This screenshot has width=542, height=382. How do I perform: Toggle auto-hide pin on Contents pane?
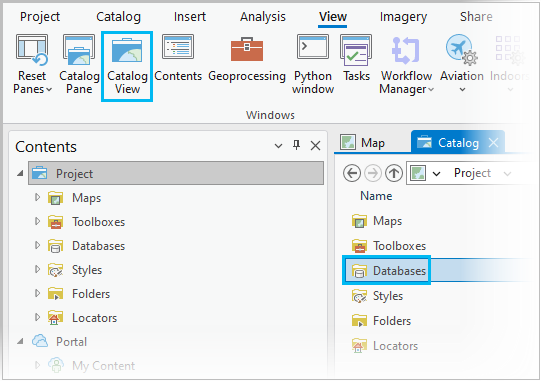coord(296,145)
